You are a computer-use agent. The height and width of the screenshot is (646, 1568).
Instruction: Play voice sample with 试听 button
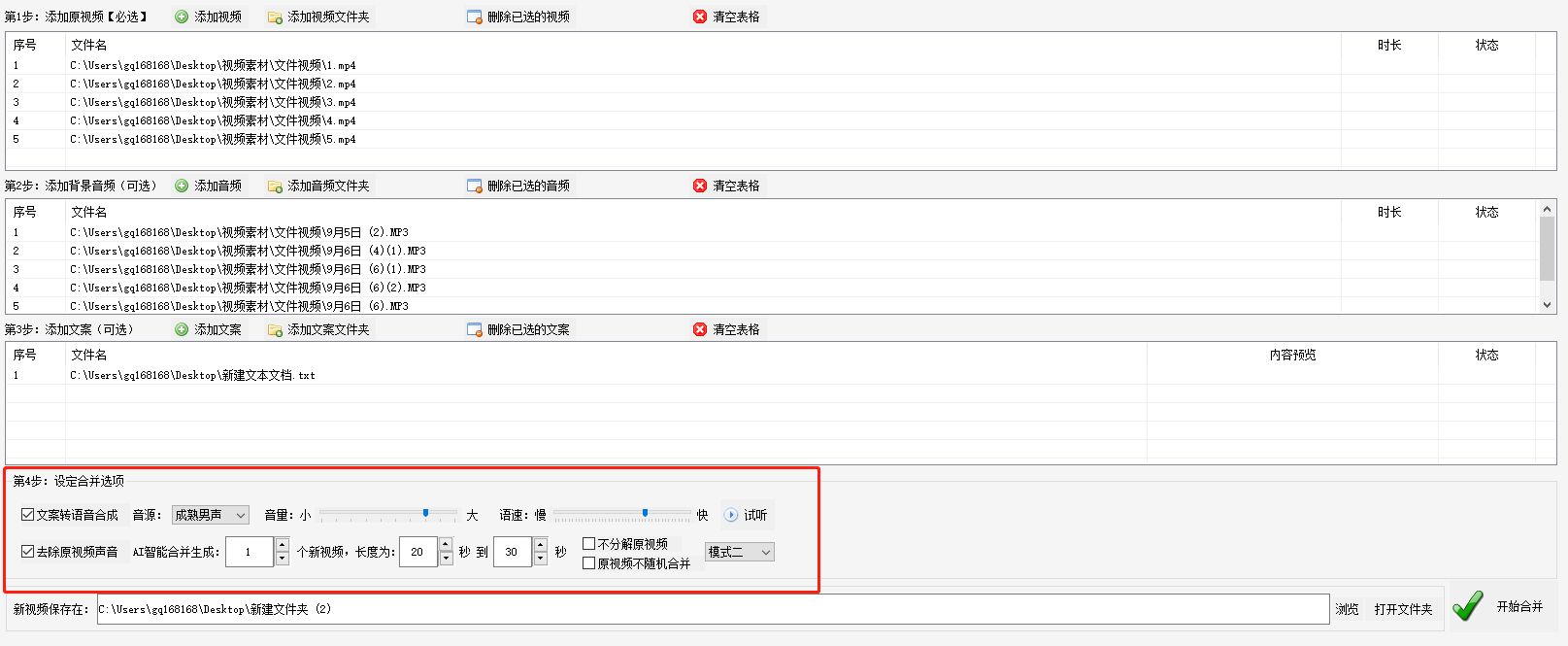click(x=746, y=515)
